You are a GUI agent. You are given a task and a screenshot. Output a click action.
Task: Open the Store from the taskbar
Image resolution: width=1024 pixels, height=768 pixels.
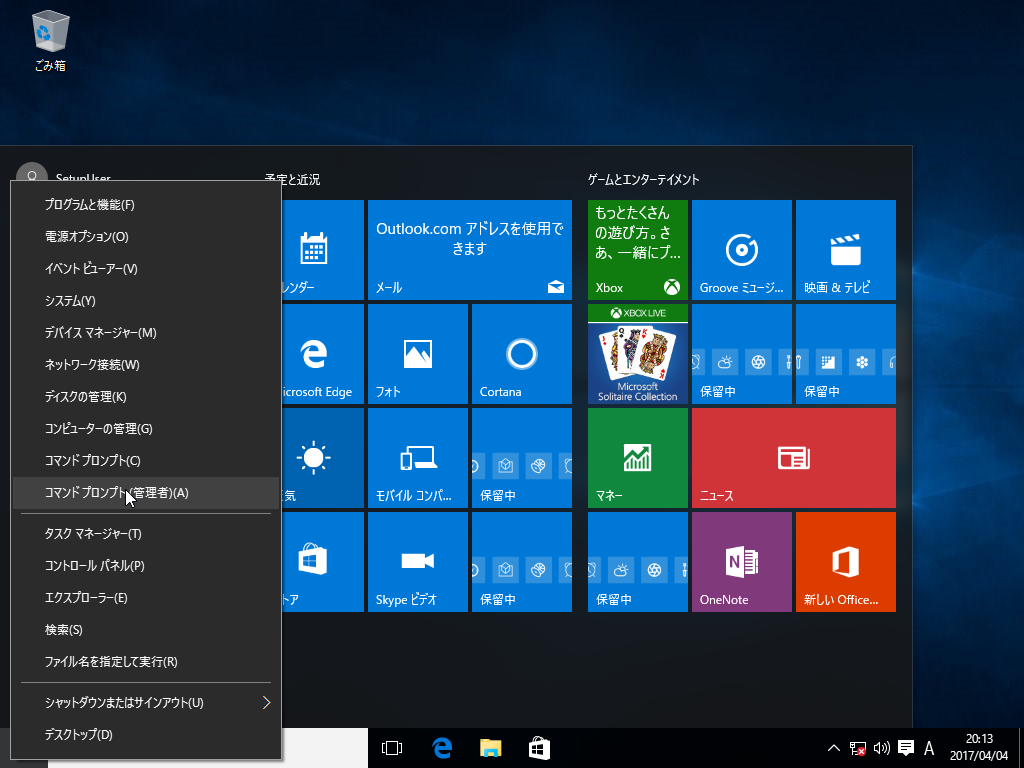[539, 748]
